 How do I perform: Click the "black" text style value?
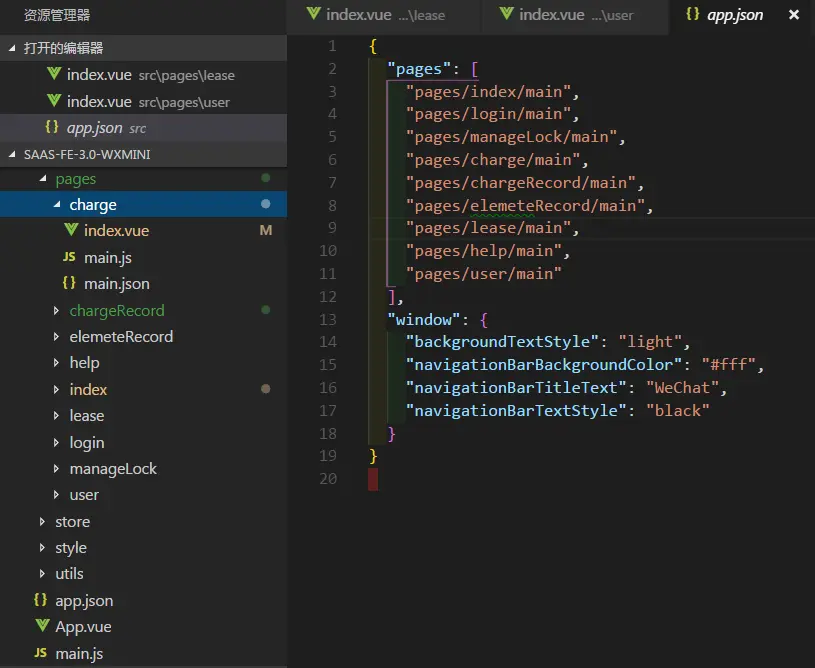point(678,411)
